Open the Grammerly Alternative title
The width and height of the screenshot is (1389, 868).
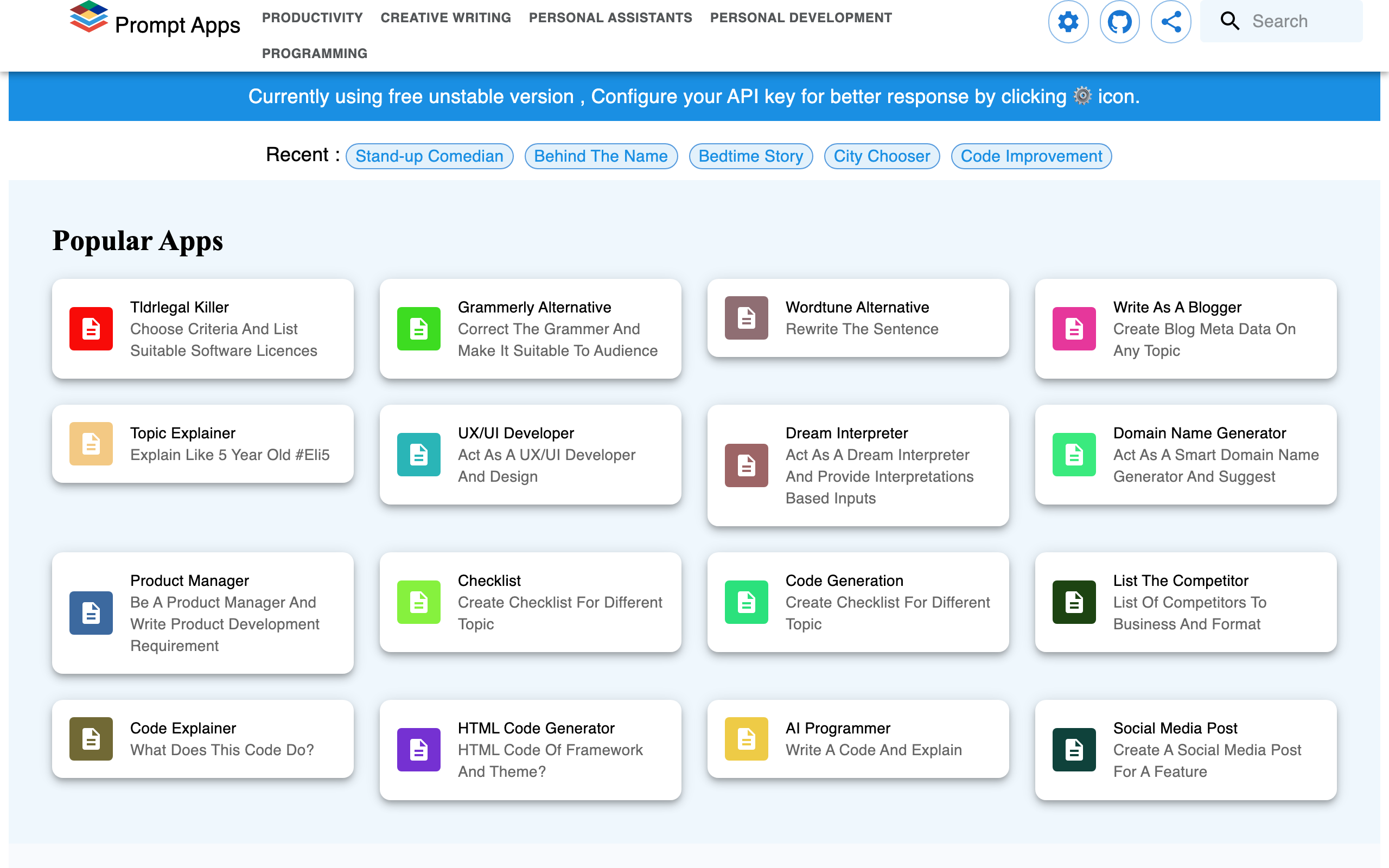(x=534, y=307)
